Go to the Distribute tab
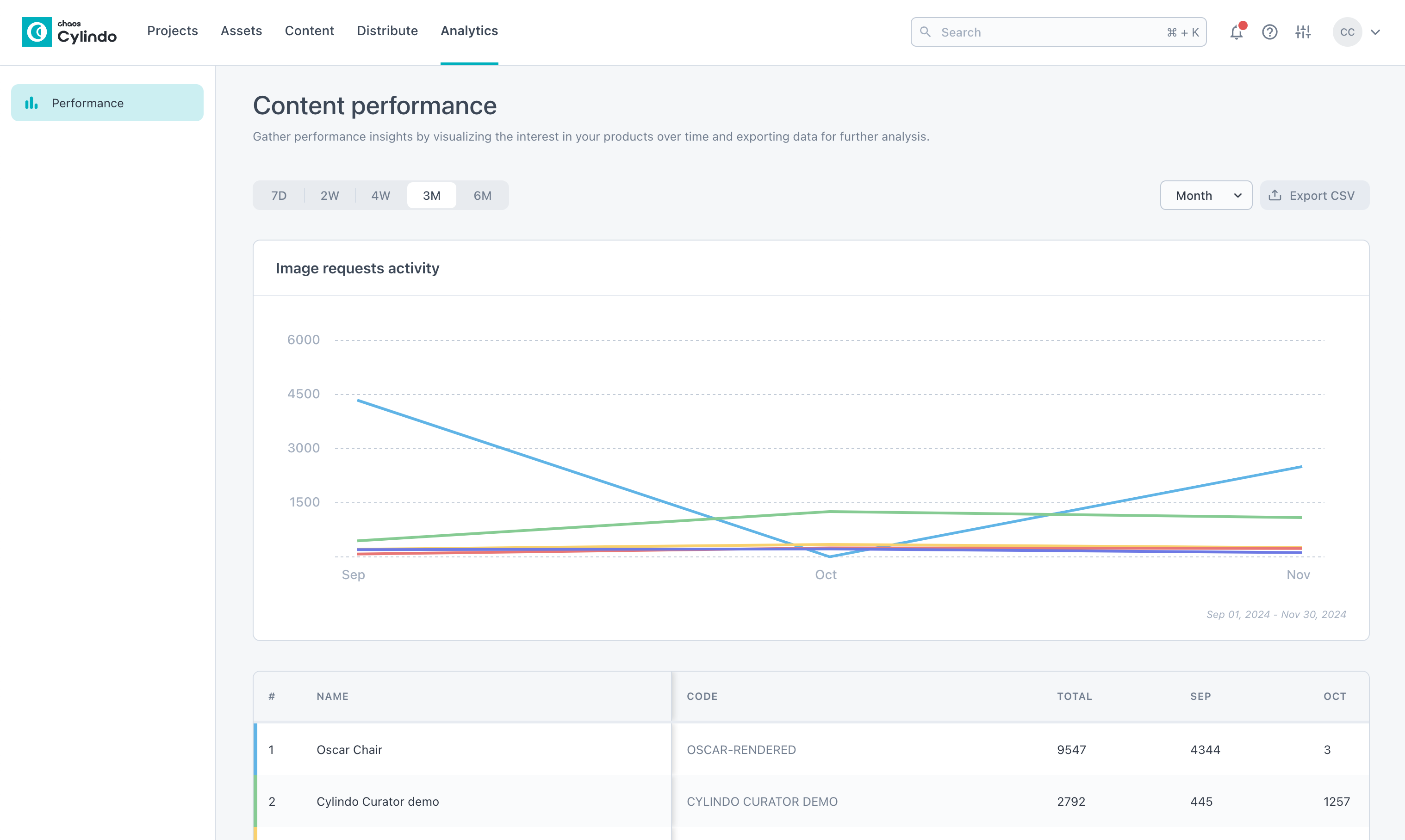The width and height of the screenshot is (1405, 840). pos(387,31)
